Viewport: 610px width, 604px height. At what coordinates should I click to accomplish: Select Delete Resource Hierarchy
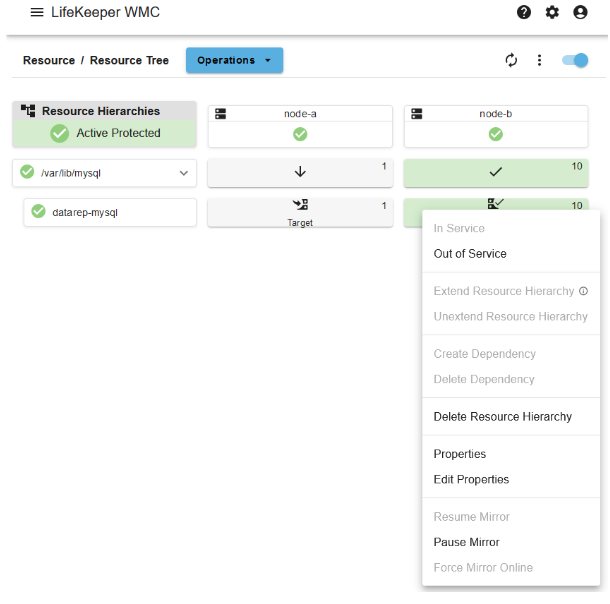coord(502,417)
